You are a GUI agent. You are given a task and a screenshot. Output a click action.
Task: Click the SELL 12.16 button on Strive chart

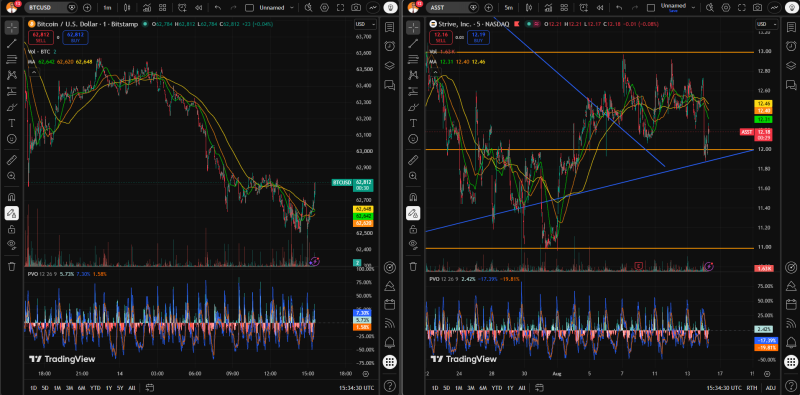[442, 37]
